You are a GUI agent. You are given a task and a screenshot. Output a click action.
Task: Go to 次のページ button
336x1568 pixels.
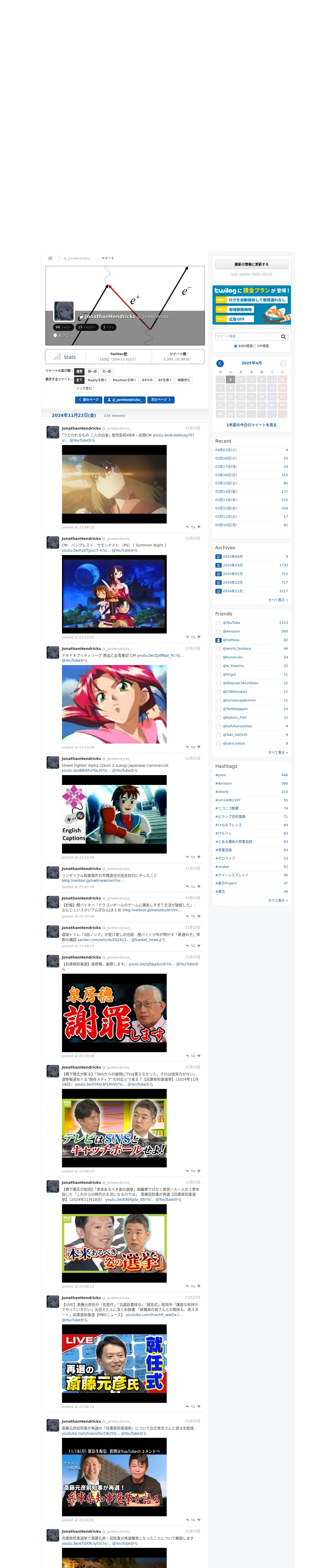click(x=161, y=400)
